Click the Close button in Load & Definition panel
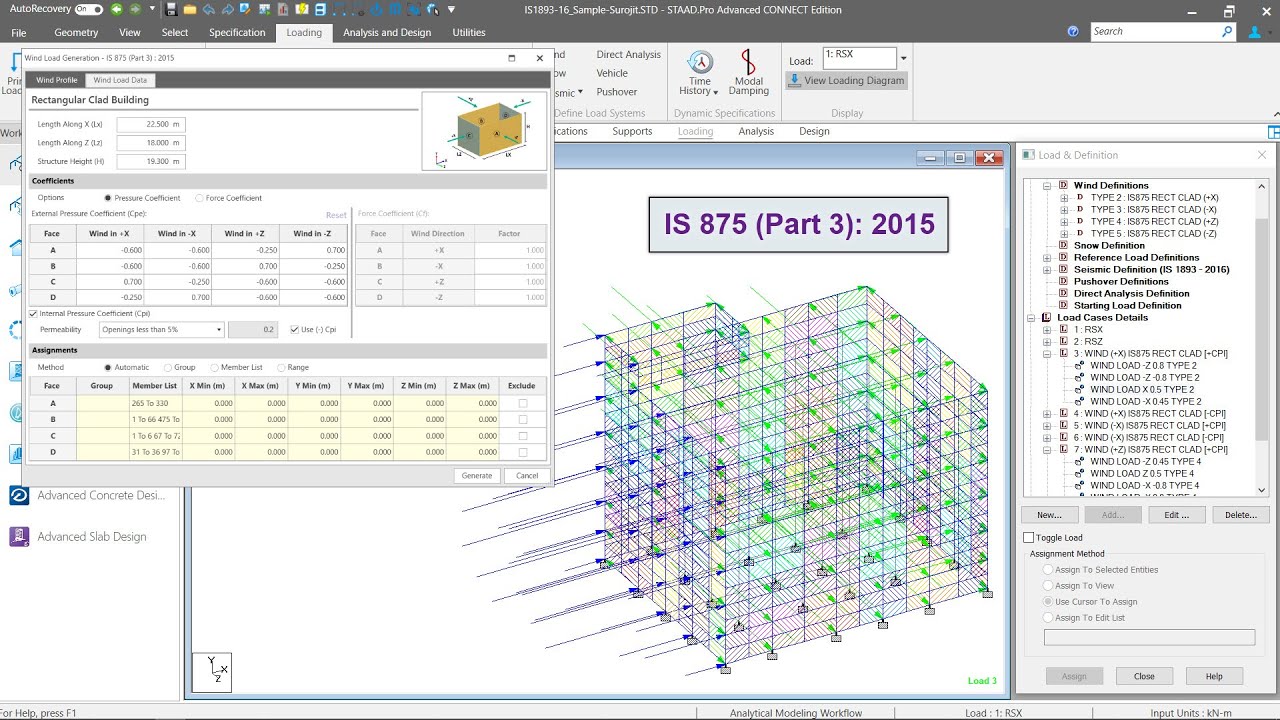 tap(1144, 676)
